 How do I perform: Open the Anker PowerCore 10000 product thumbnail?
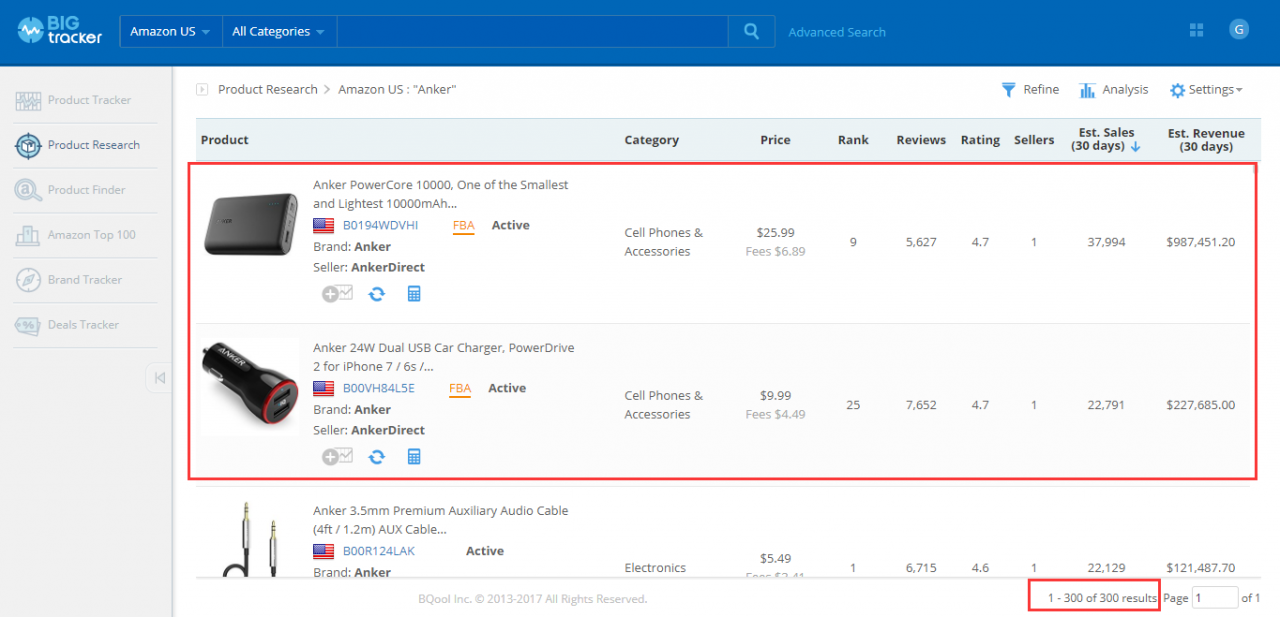250,224
